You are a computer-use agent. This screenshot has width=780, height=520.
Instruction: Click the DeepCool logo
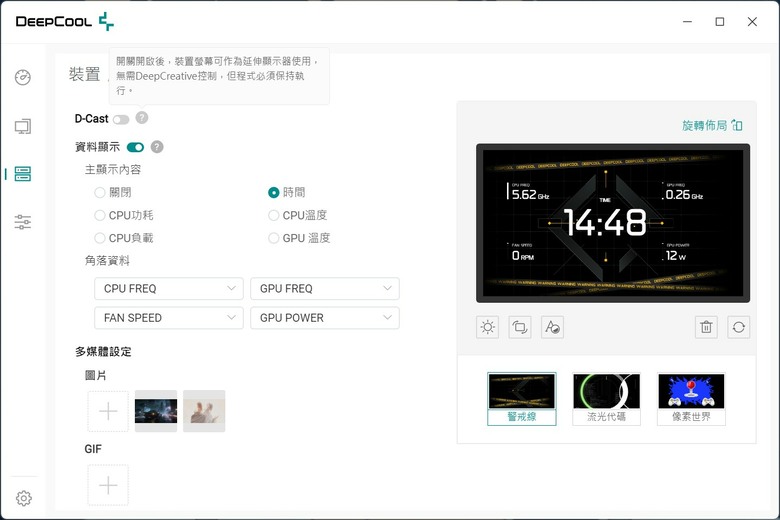coord(65,21)
